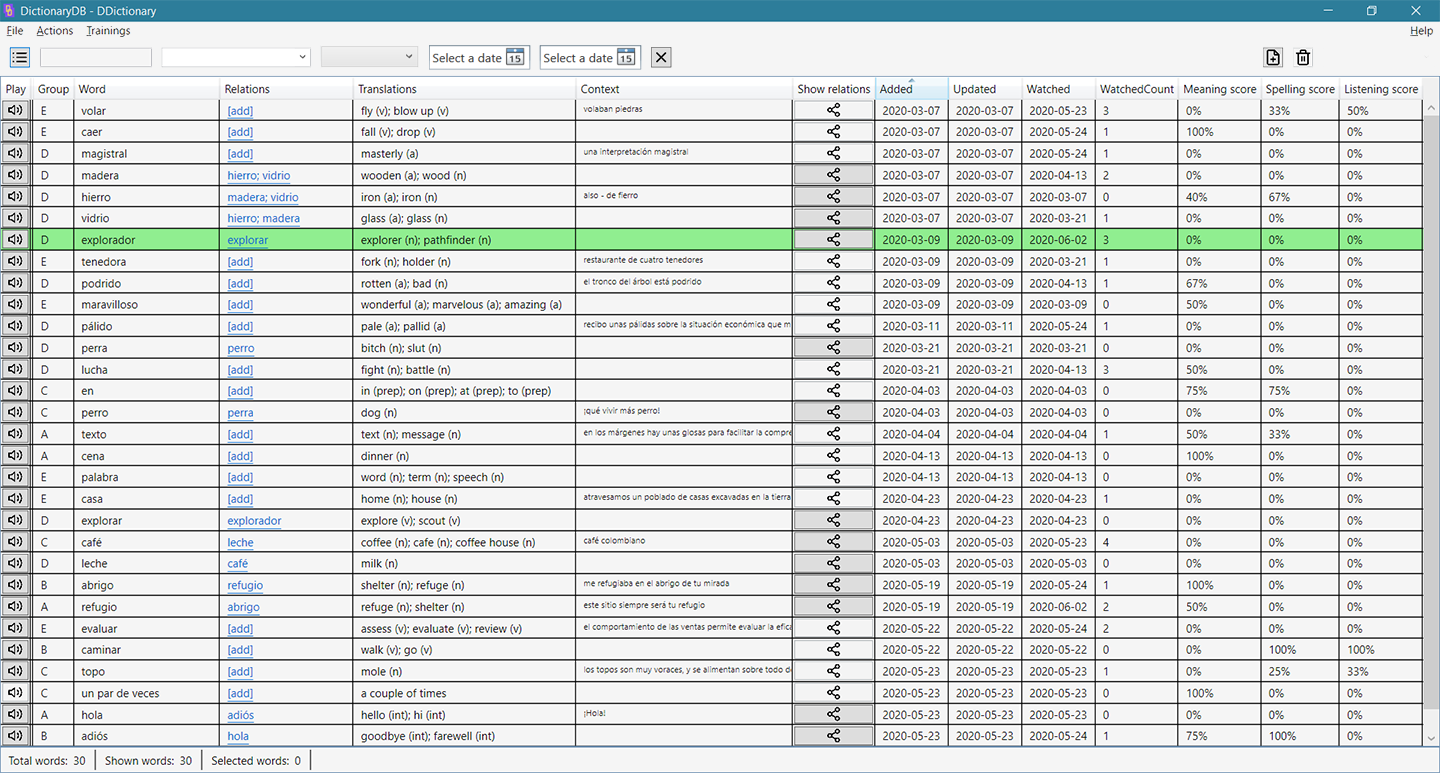
Task: Play pronunciation of café
Action: tap(15, 542)
